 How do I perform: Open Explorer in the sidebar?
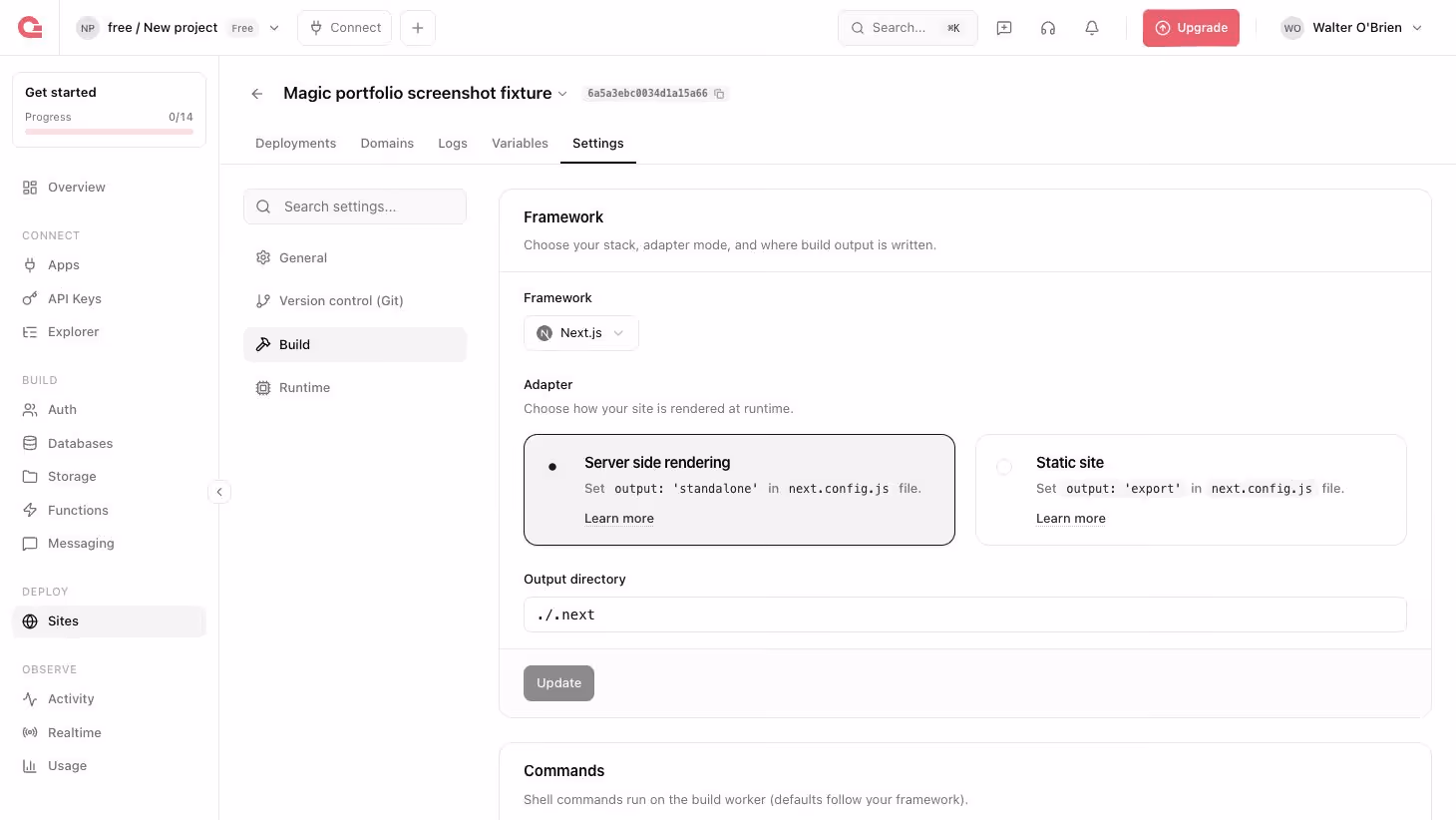109,332
